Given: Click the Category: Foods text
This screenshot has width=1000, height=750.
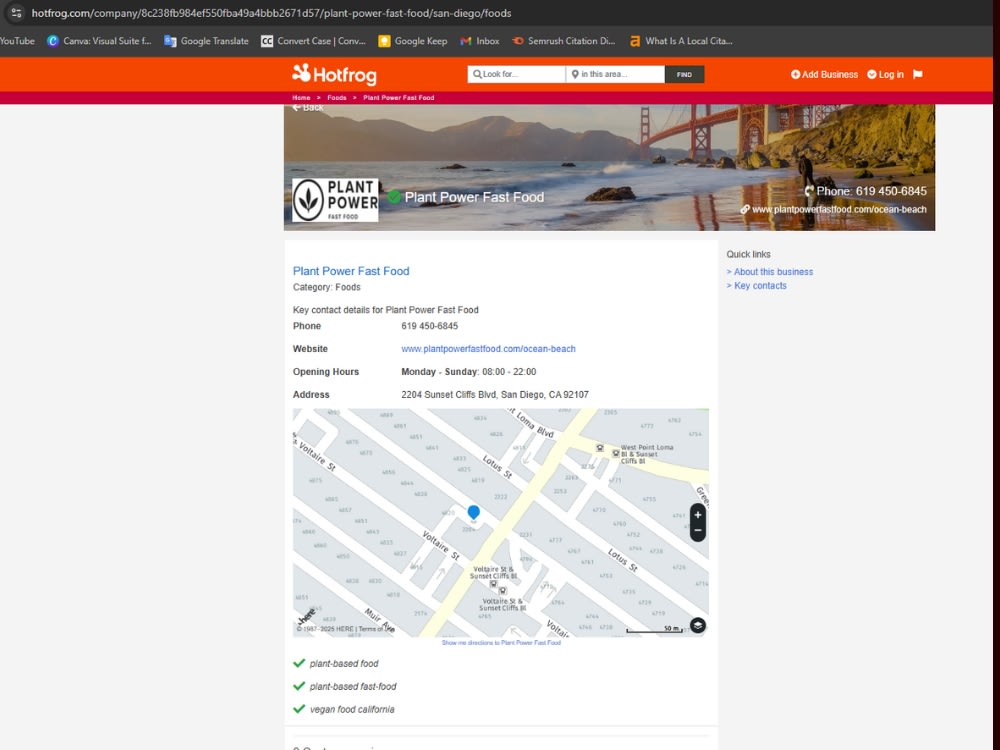Looking at the screenshot, I should click(x=327, y=287).
